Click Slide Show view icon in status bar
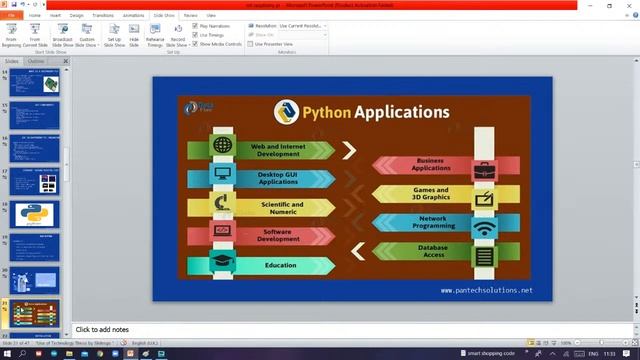 554,343
